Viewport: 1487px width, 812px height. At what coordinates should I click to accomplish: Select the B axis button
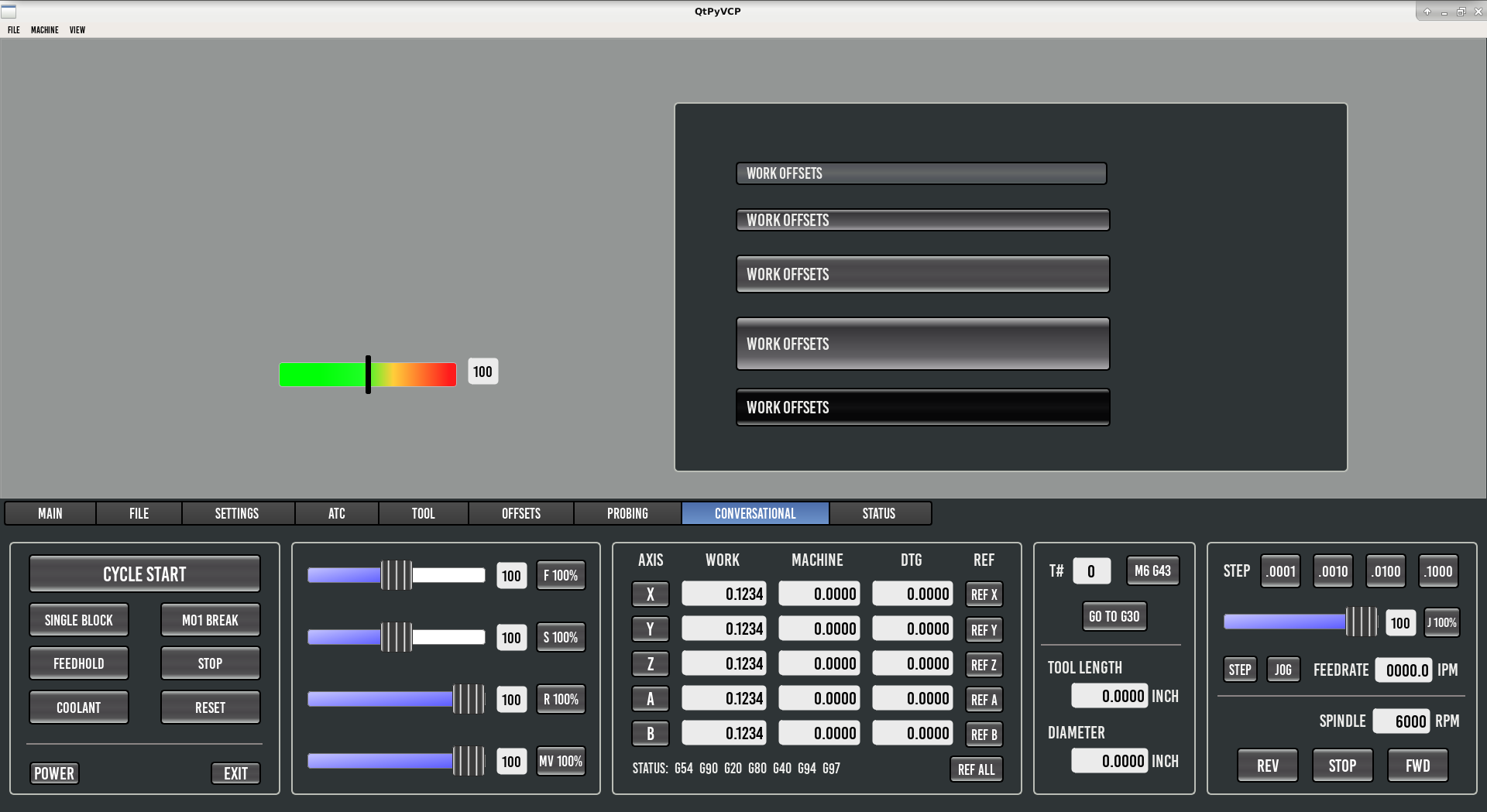(x=651, y=734)
